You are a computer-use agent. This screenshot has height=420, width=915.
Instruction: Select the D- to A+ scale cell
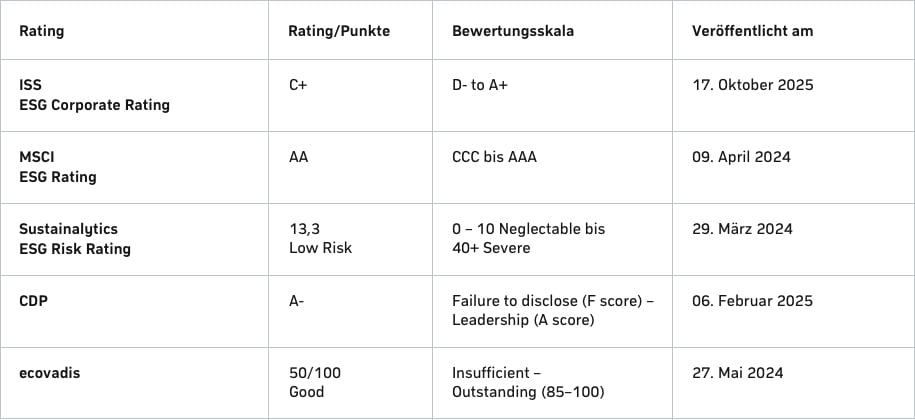(x=480, y=85)
